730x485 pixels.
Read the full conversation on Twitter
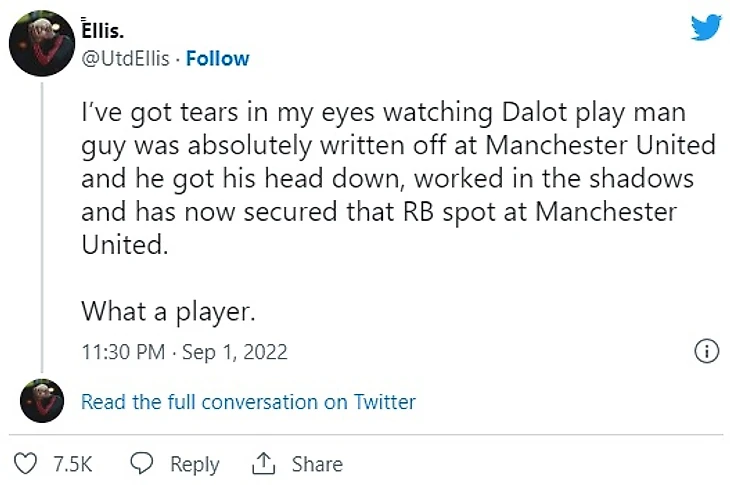point(247,402)
